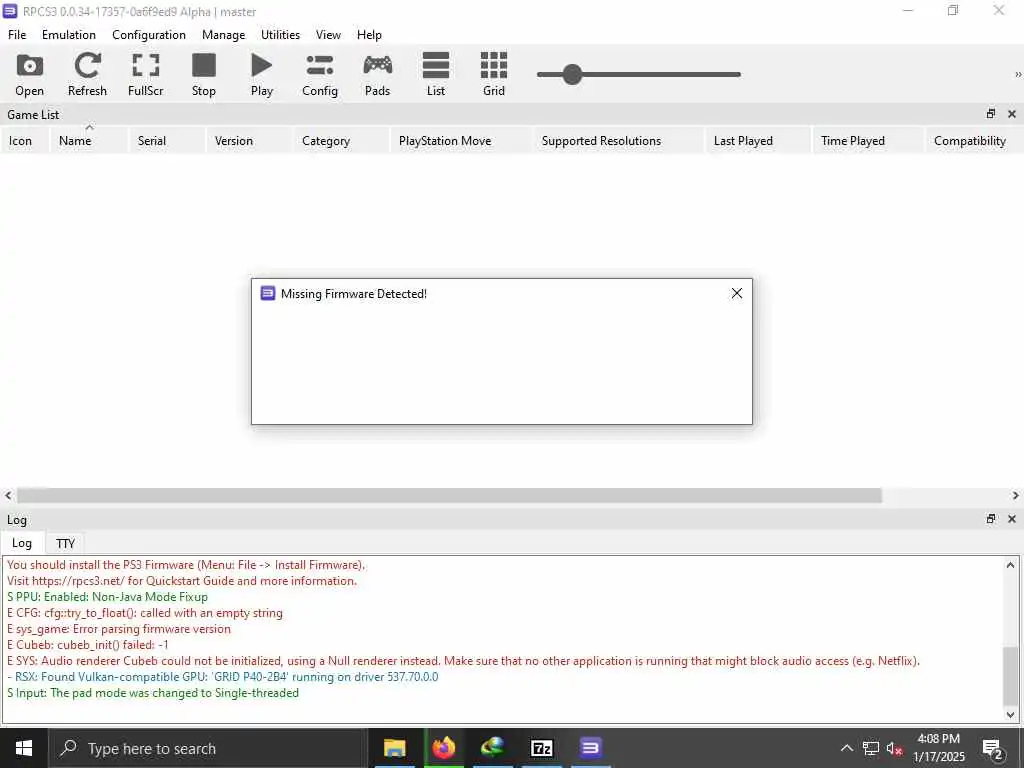This screenshot has height=768, width=1024.
Task: Click the Open toolbar icon
Action: 29,74
